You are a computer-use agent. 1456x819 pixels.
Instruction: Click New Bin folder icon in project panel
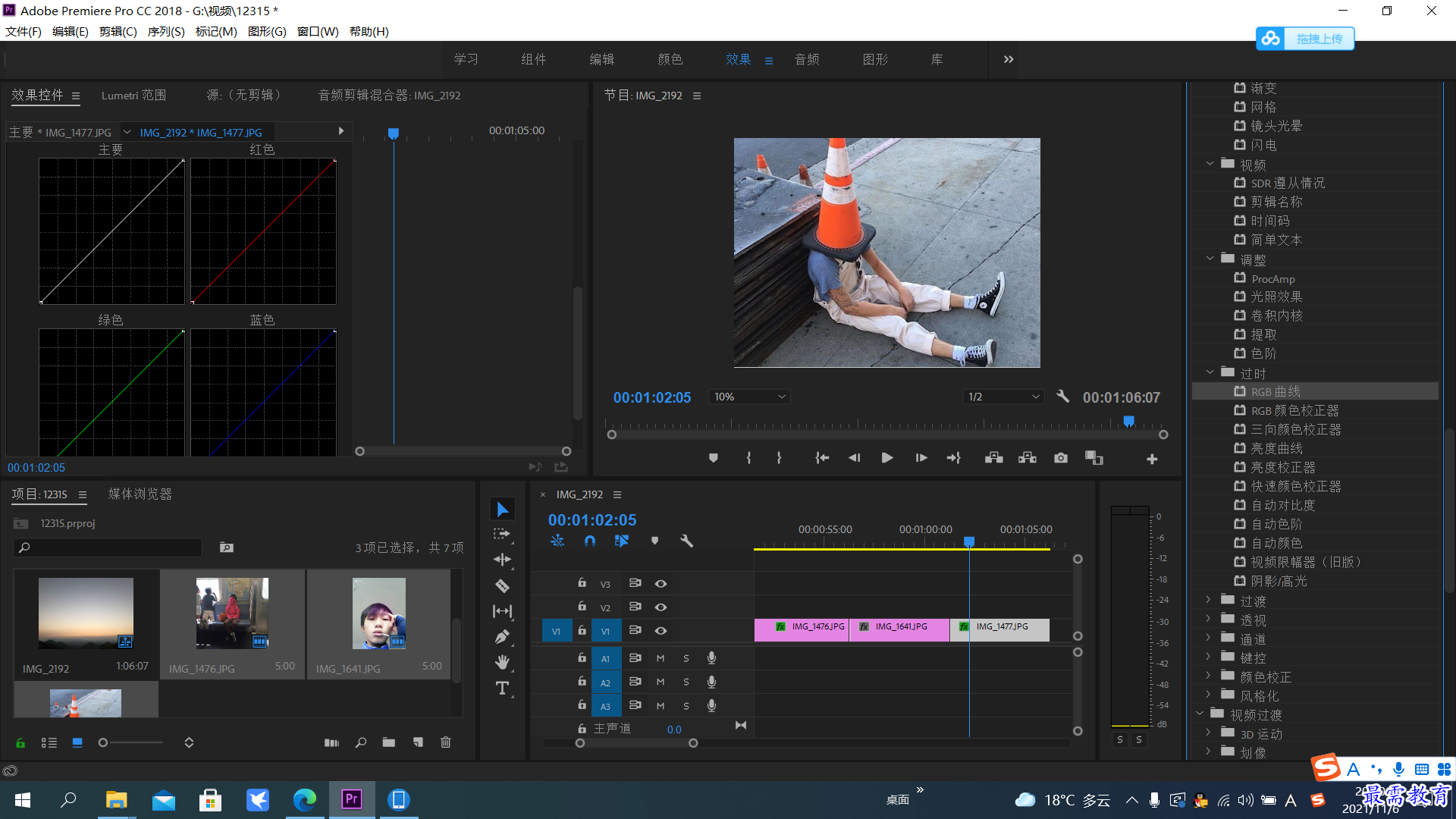coord(389,742)
